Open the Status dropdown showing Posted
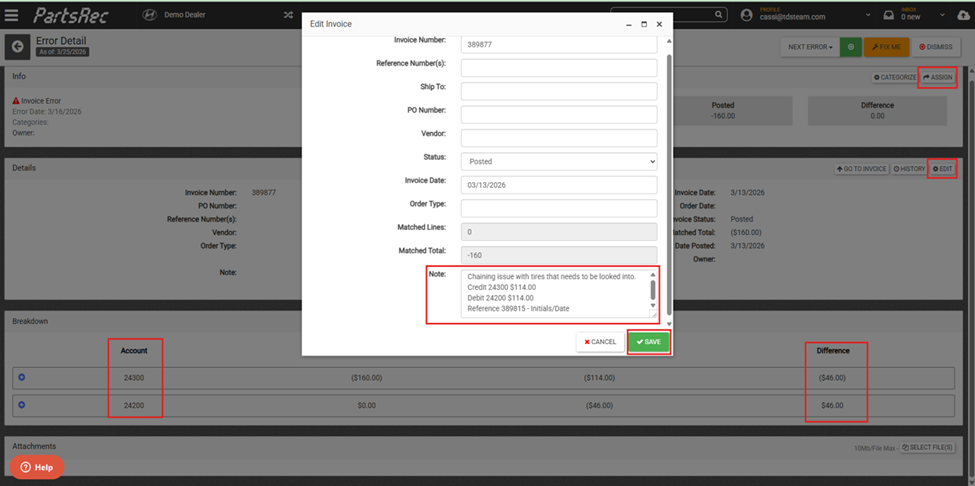Viewport: 975px width, 486px height. [559, 161]
